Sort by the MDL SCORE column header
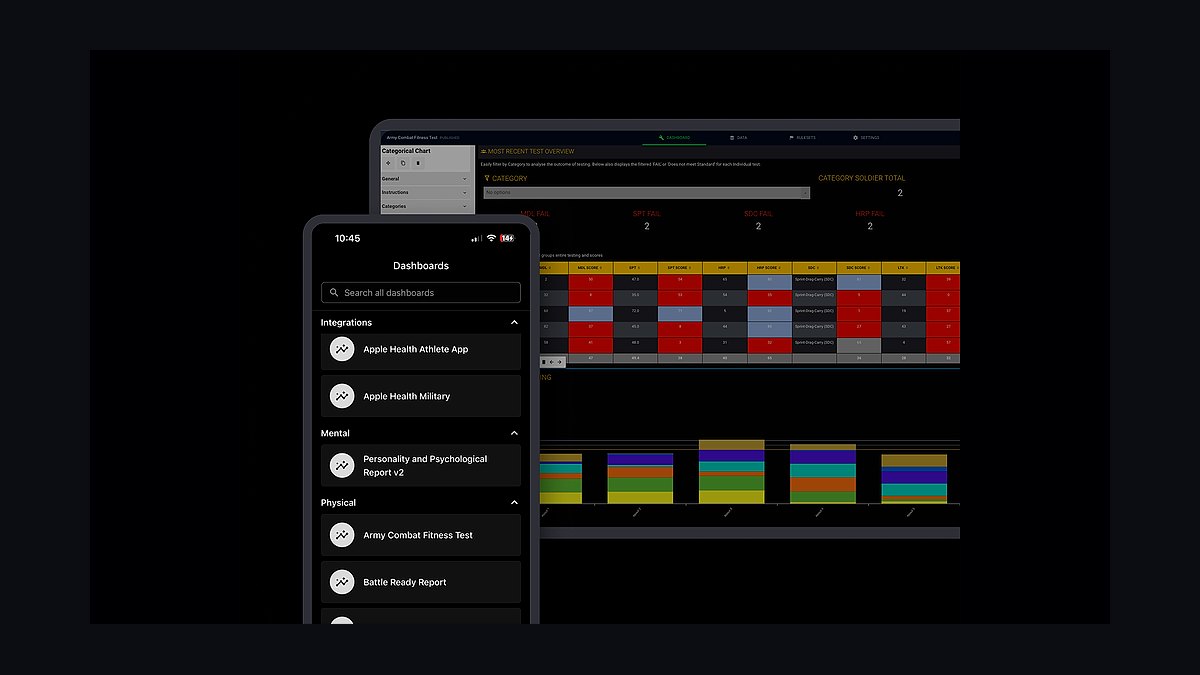1200x675 pixels. [x=591, y=268]
